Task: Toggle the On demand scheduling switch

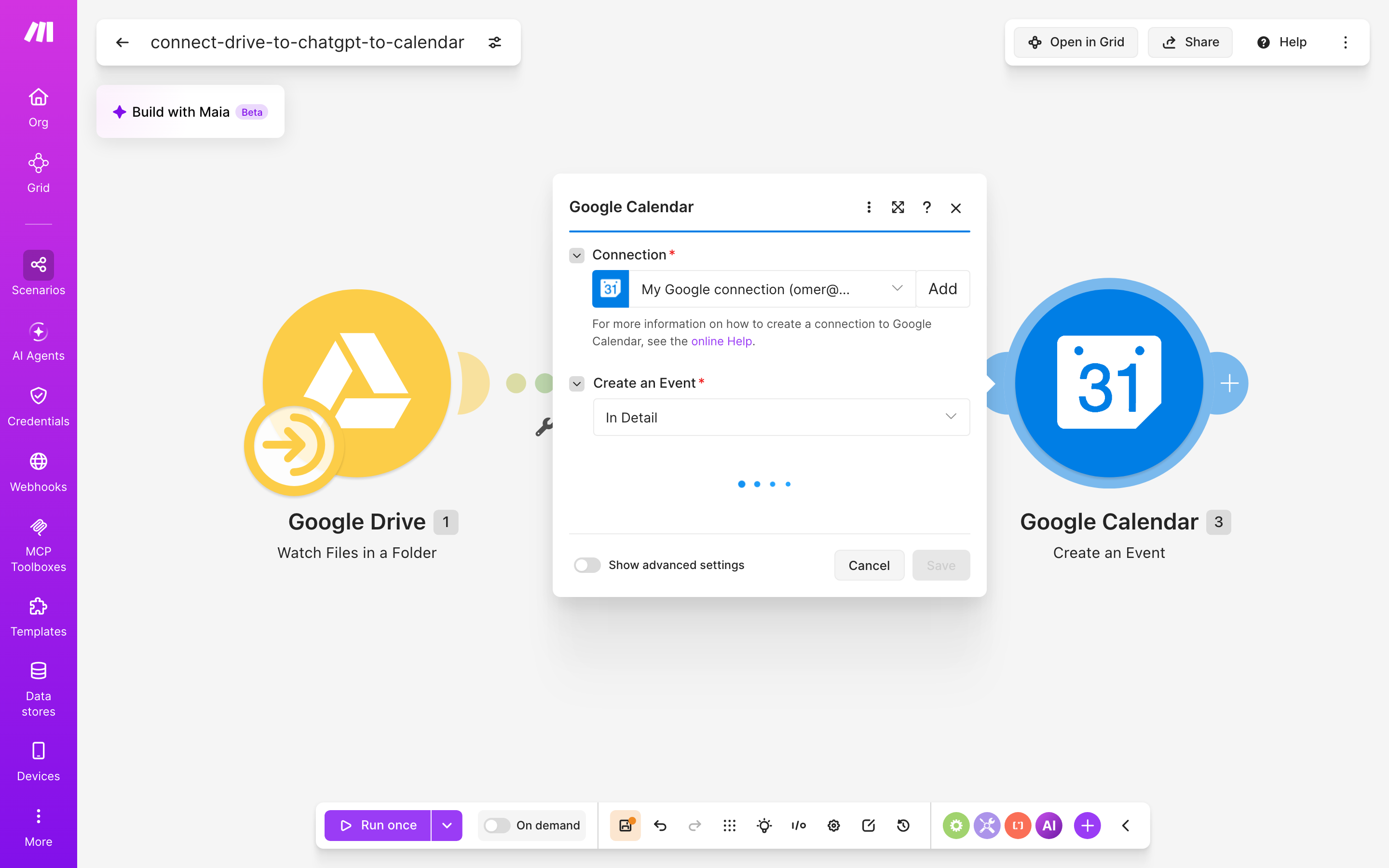Action: tap(497, 826)
